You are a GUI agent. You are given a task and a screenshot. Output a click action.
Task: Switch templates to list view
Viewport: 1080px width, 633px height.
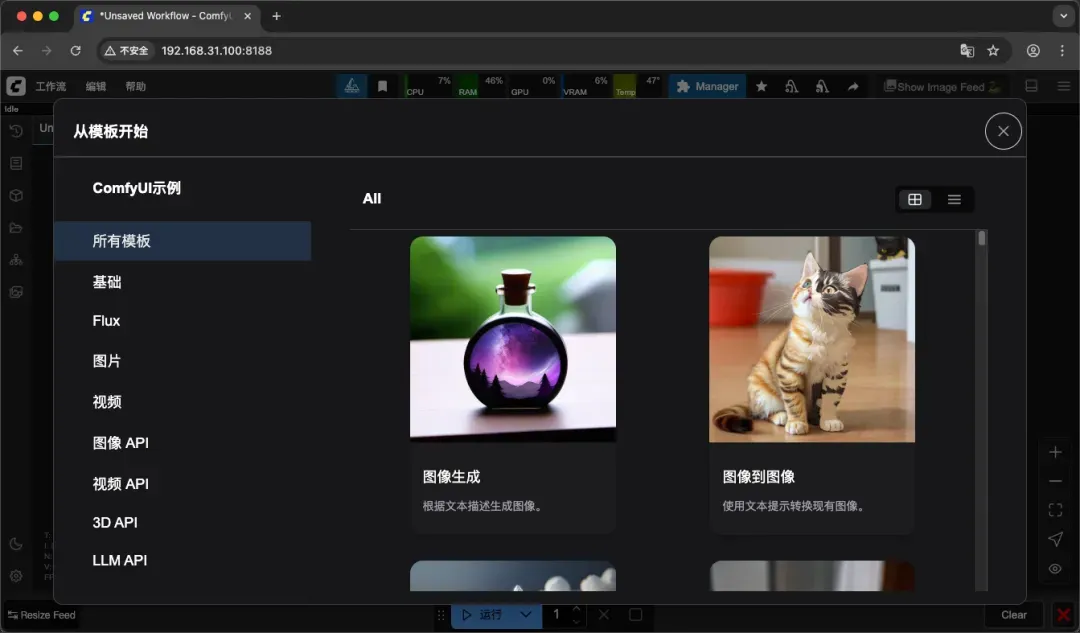(x=954, y=199)
